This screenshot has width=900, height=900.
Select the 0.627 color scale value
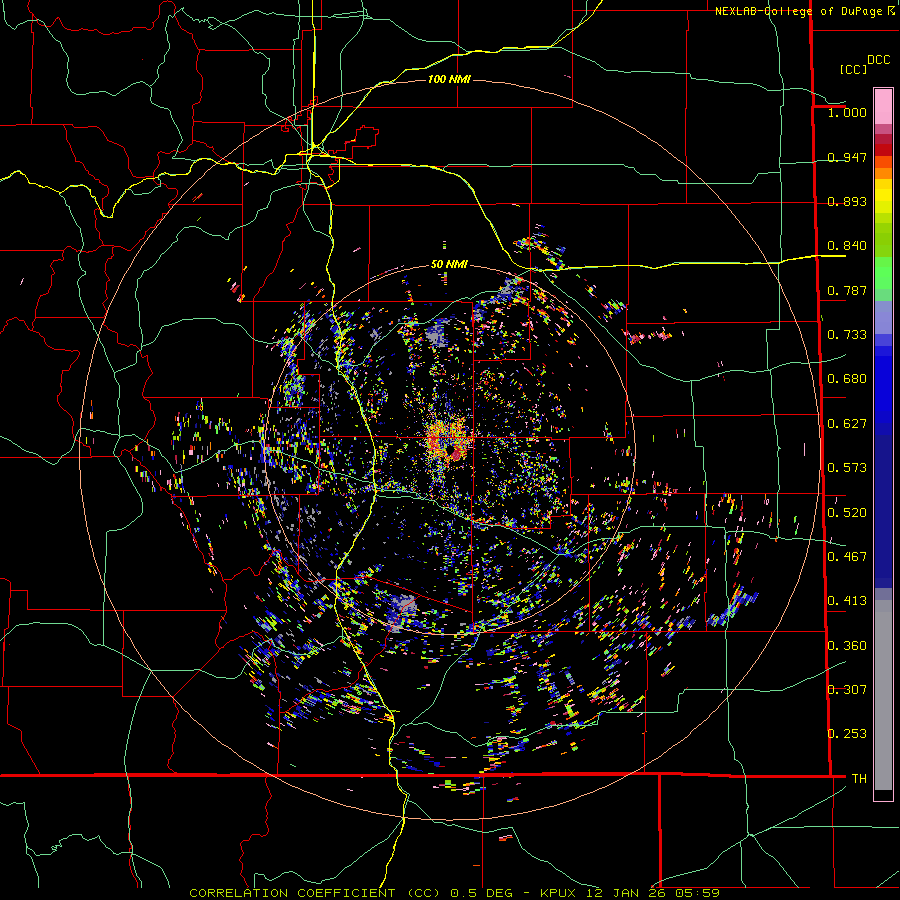[x=847, y=424]
